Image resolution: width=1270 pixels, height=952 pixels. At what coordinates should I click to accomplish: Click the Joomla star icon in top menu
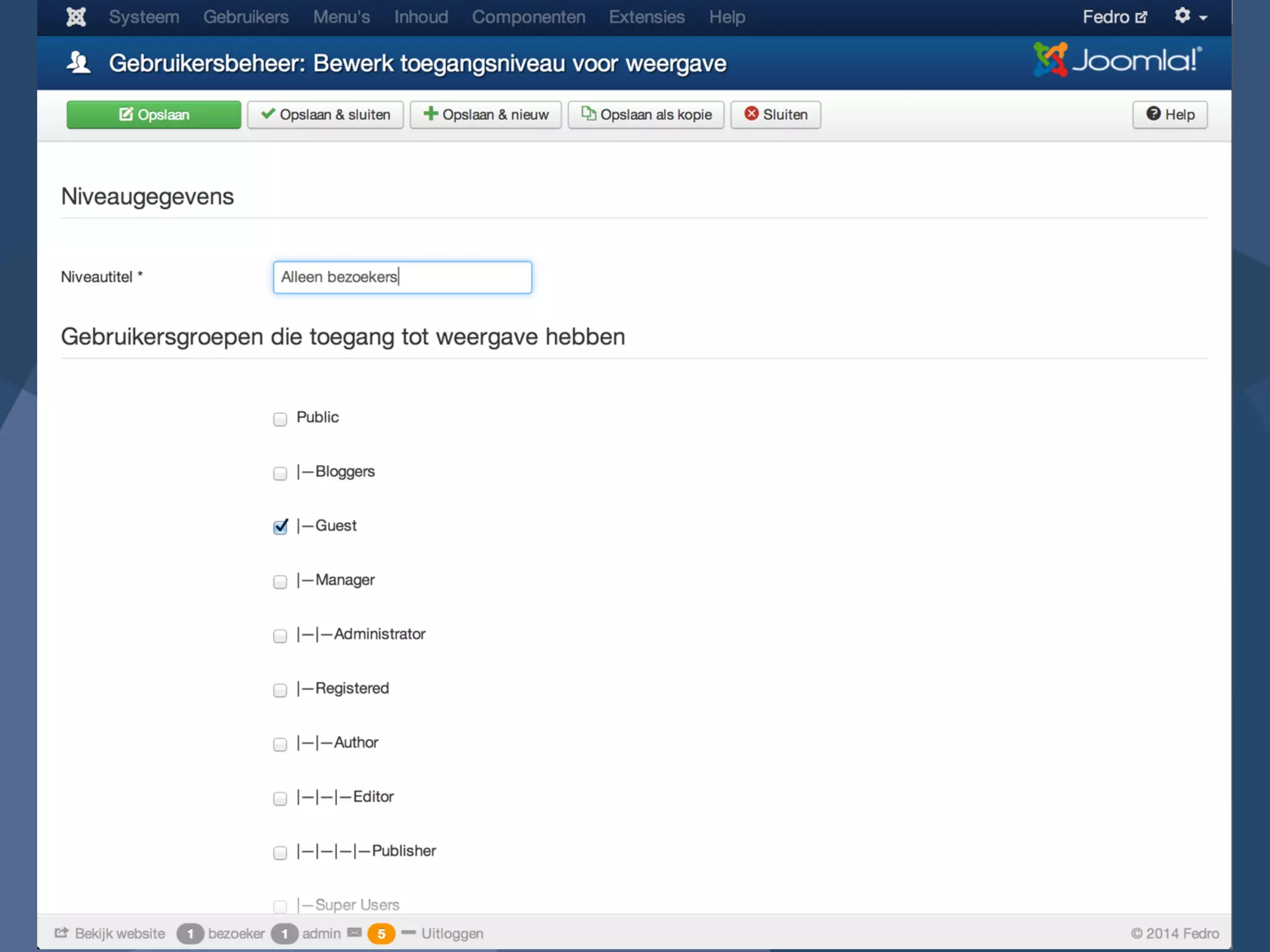tap(76, 17)
